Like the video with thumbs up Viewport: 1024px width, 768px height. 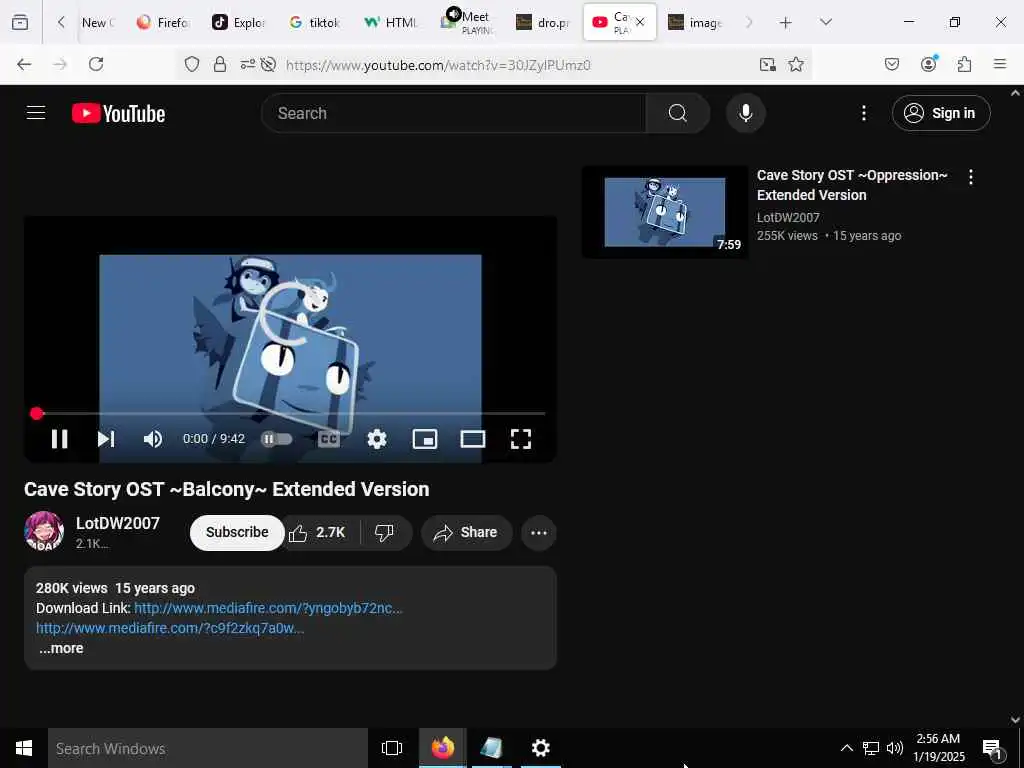[x=317, y=533]
